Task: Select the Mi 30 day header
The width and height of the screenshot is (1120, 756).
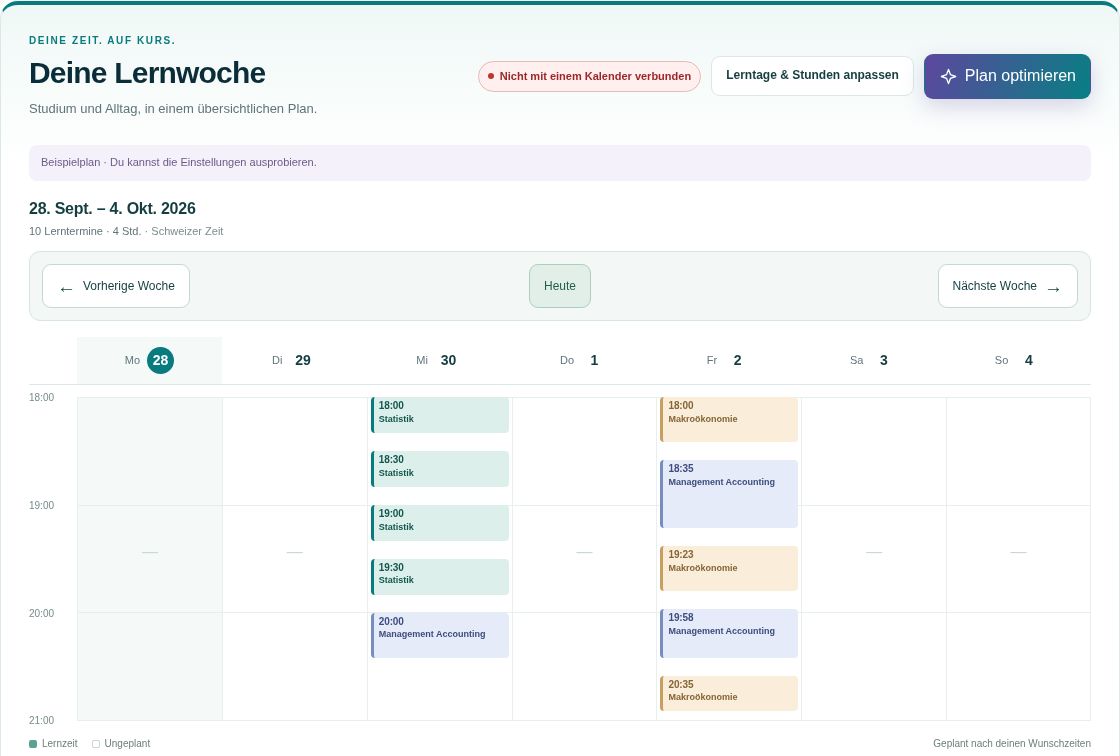Action: 439,360
